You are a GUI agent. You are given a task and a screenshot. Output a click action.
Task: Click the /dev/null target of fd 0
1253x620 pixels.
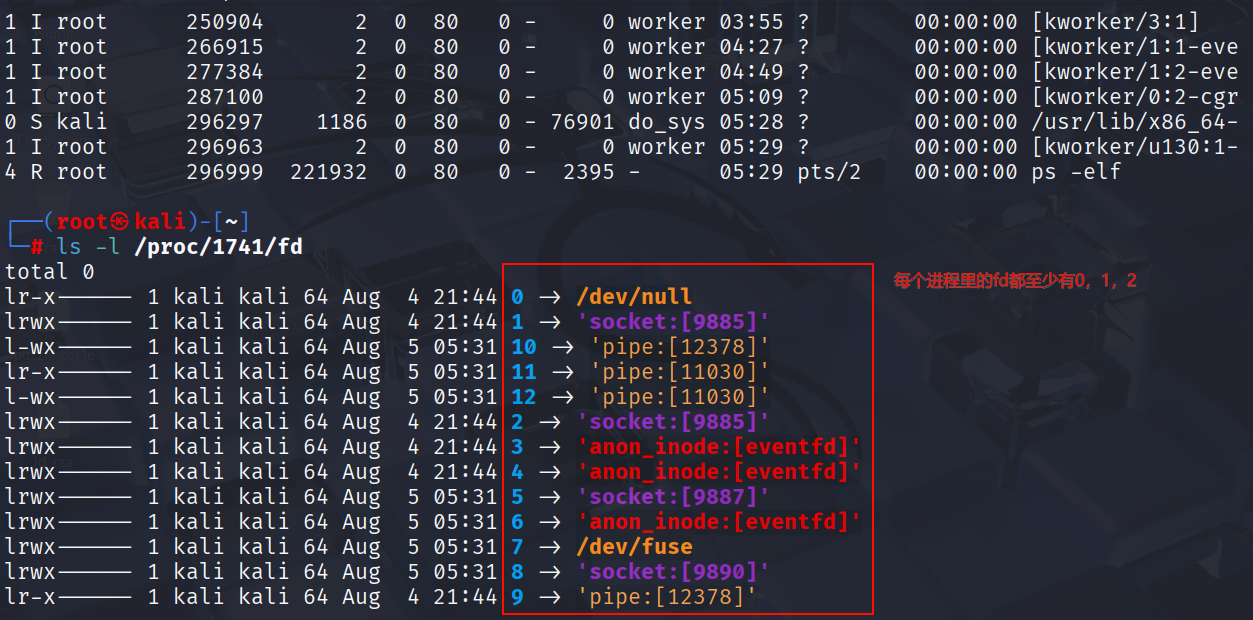point(634,297)
